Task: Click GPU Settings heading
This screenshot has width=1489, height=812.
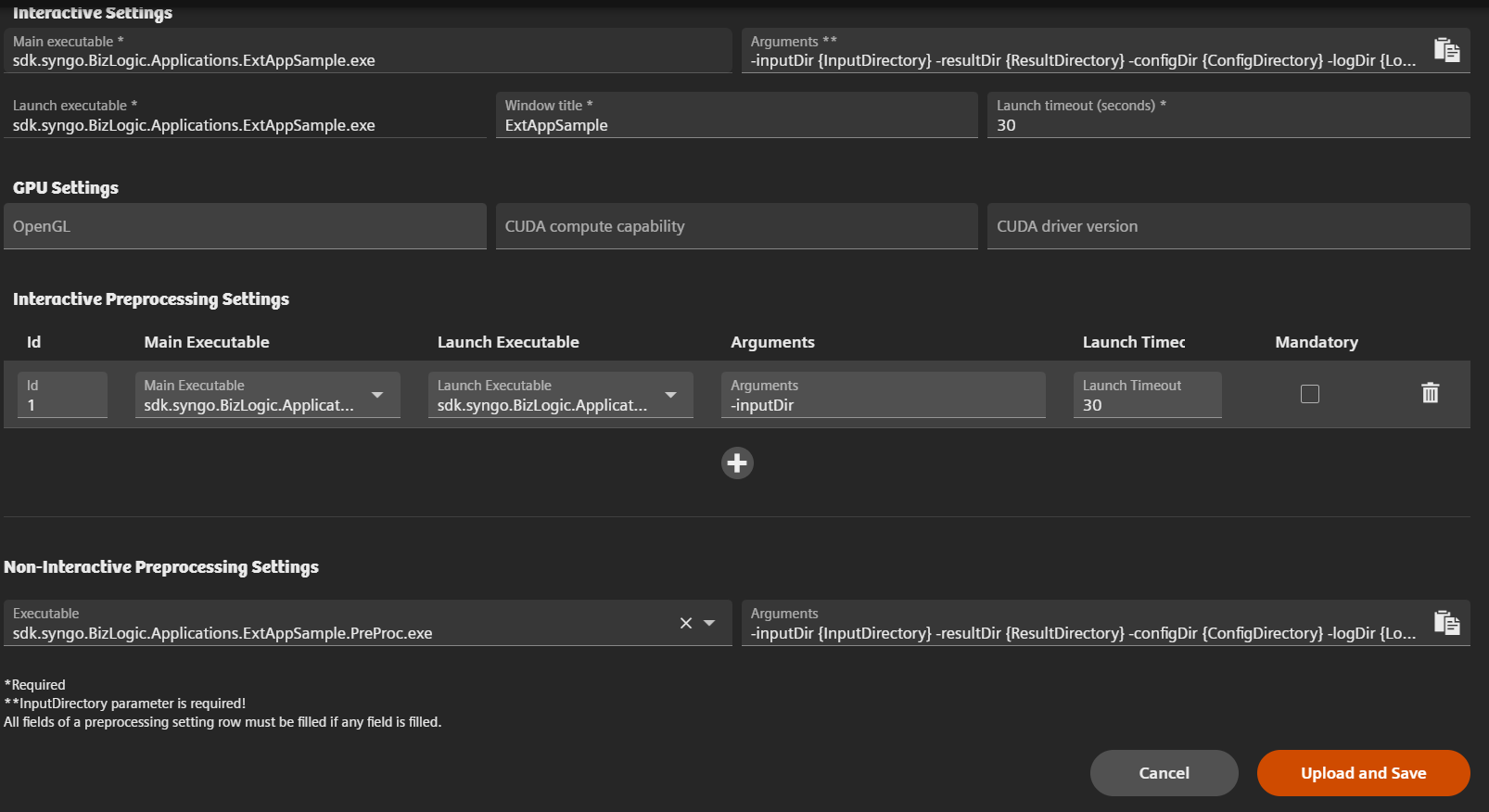Action: (66, 187)
